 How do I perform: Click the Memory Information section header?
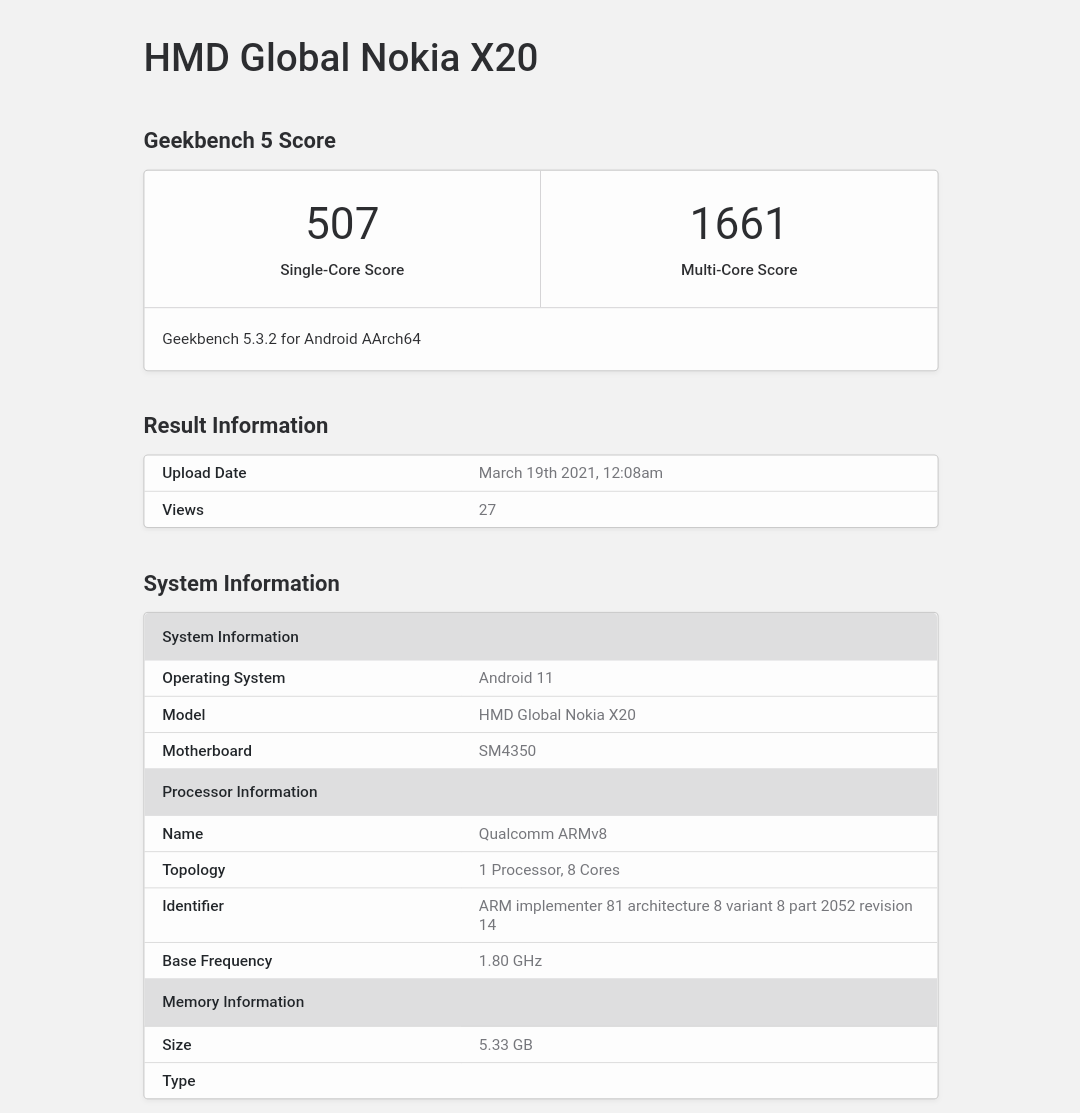(233, 1002)
